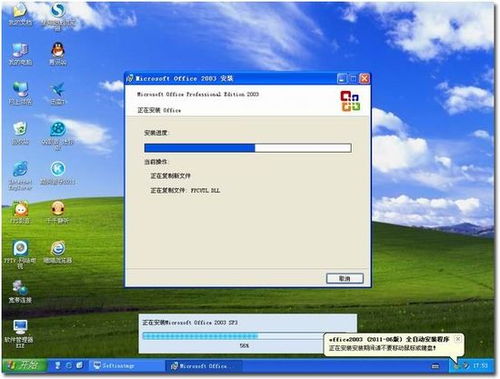Click the Microsoft Office Professional Edition 2003 heading

(x=198, y=94)
